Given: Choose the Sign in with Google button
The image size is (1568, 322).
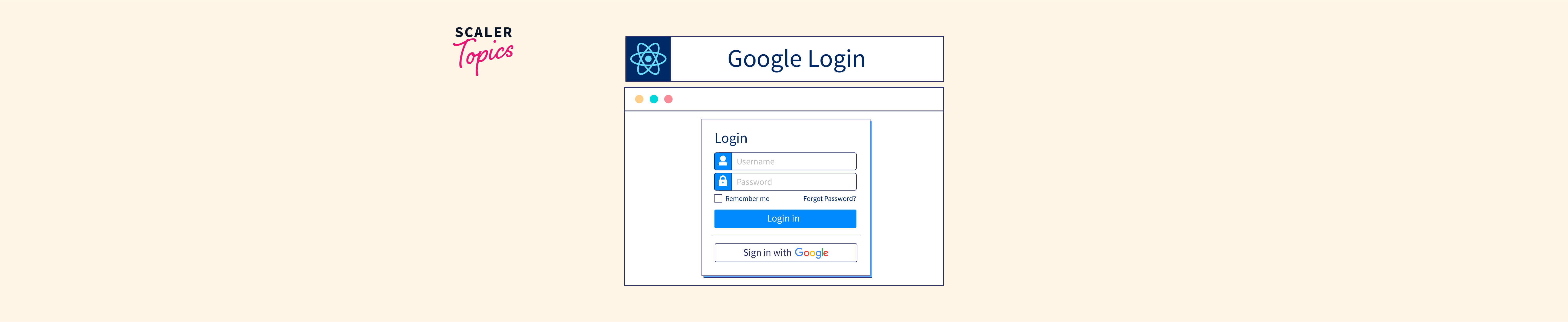Looking at the screenshot, I should tap(786, 253).
